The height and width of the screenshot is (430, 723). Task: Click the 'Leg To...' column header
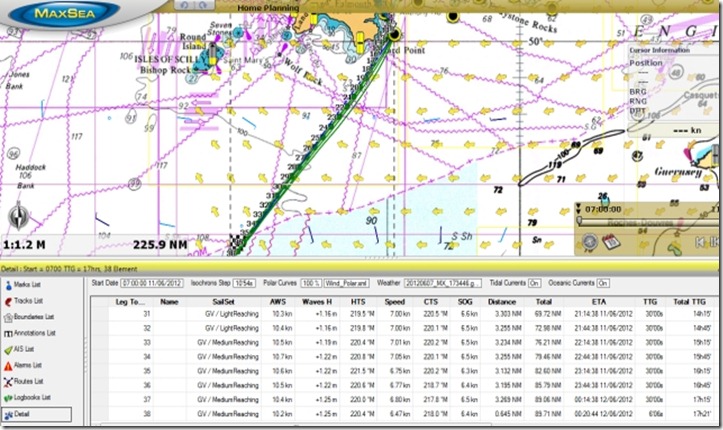pos(130,302)
